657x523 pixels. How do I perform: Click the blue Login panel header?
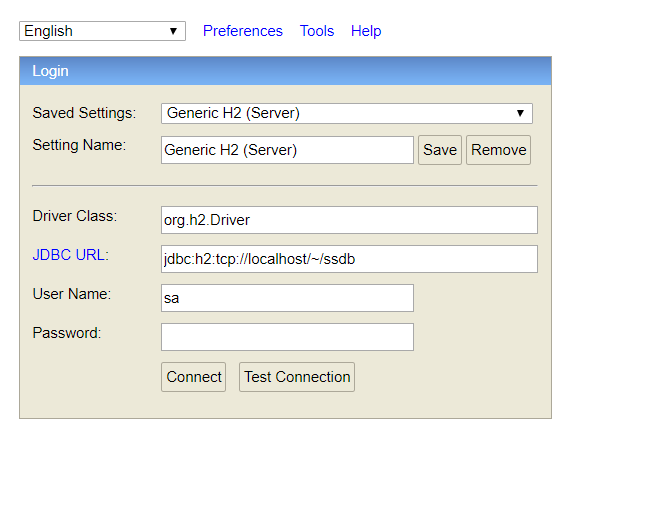(x=285, y=71)
